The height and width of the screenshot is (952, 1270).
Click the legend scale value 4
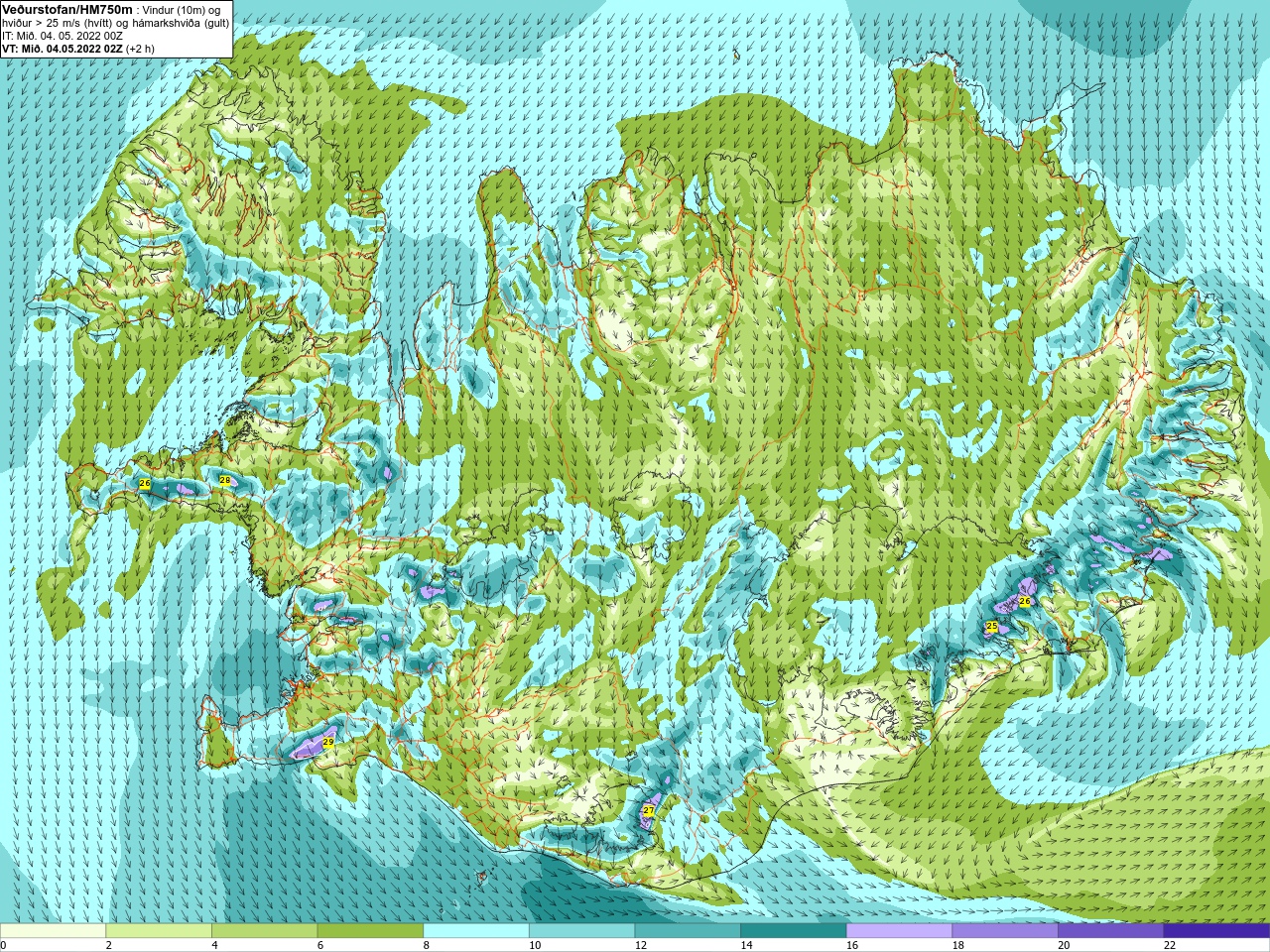point(215,945)
